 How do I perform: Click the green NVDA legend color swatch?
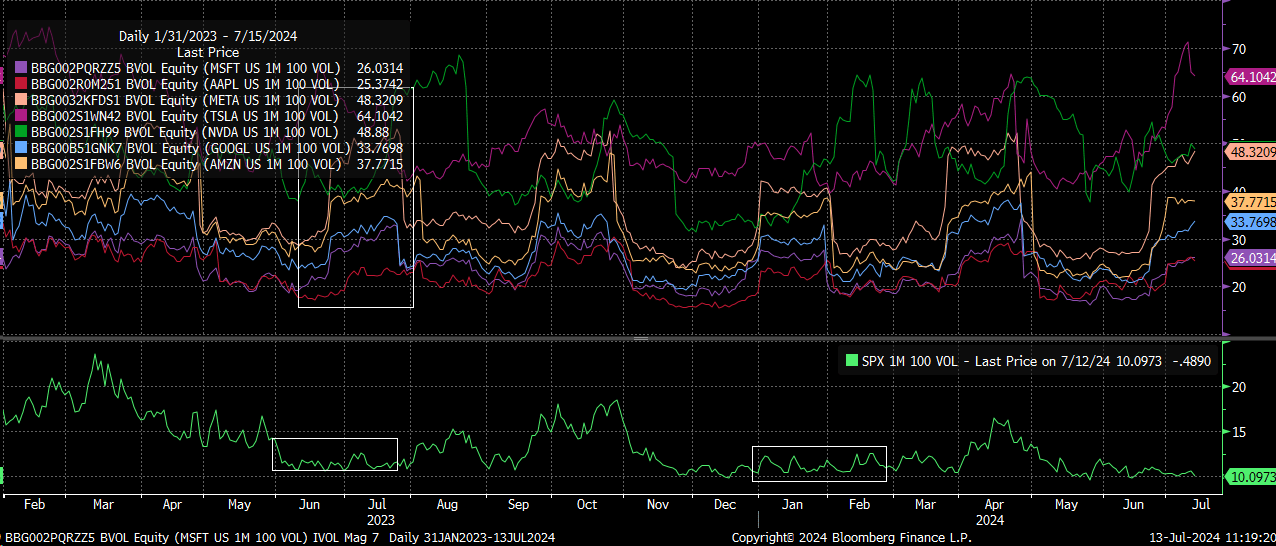(x=21, y=132)
